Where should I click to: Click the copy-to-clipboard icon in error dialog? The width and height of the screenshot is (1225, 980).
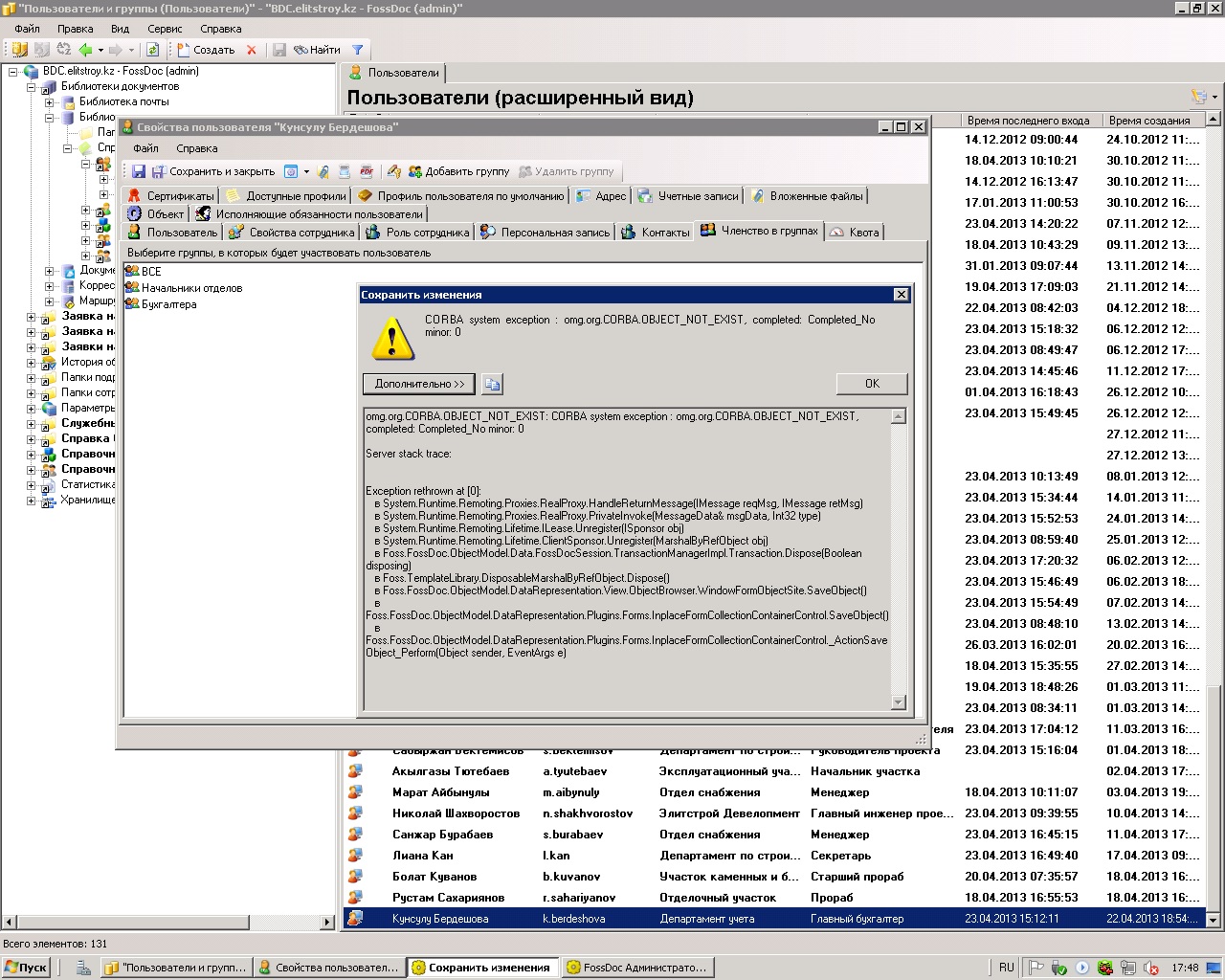pyautogui.click(x=492, y=384)
